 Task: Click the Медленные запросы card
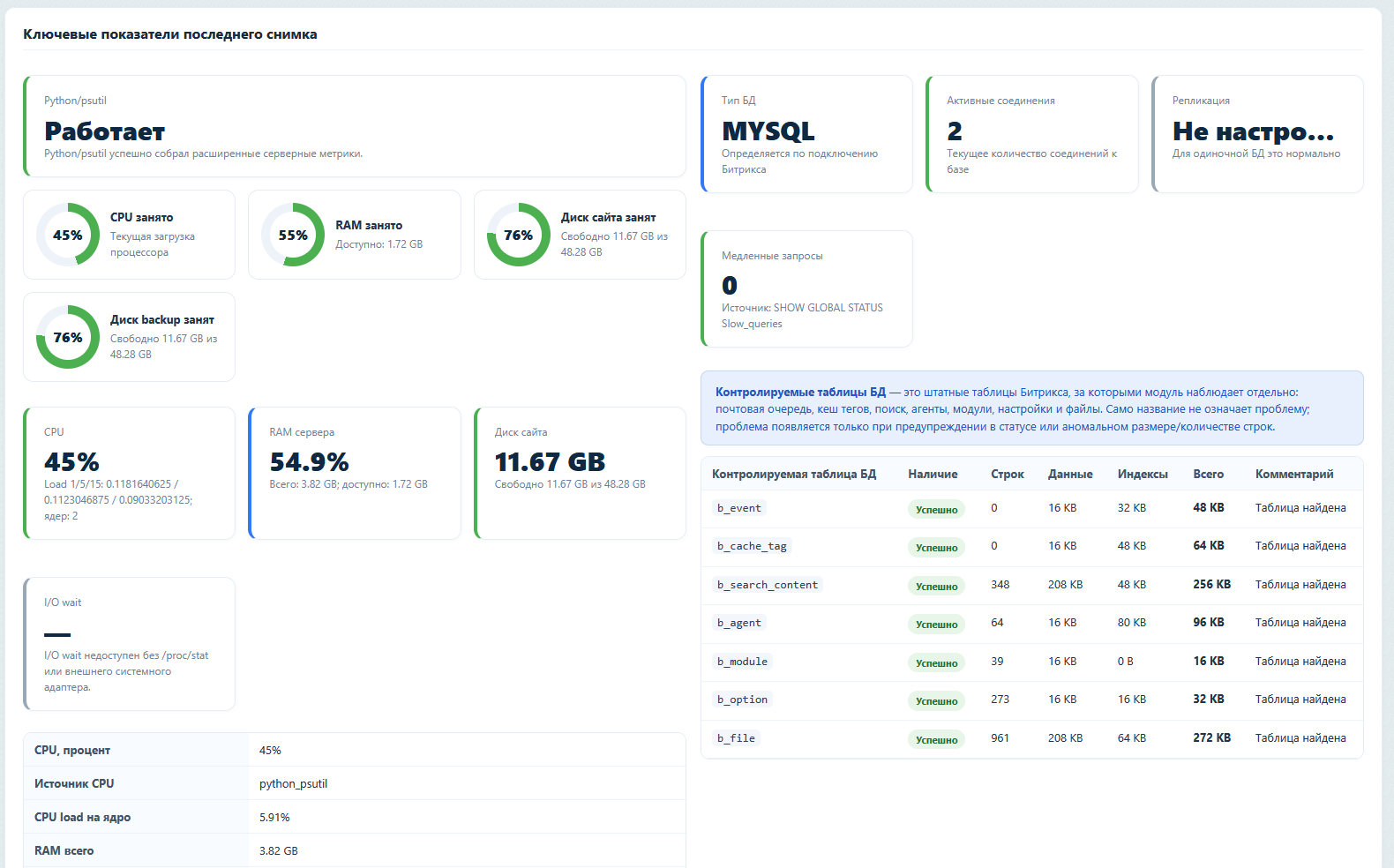coord(806,289)
